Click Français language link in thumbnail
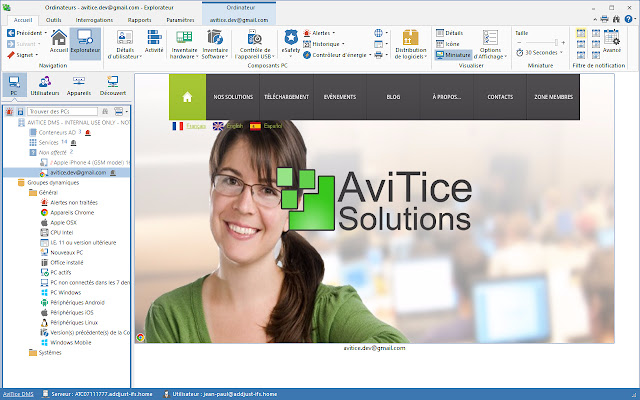This screenshot has width=640, height=400. pyautogui.click(x=196, y=126)
